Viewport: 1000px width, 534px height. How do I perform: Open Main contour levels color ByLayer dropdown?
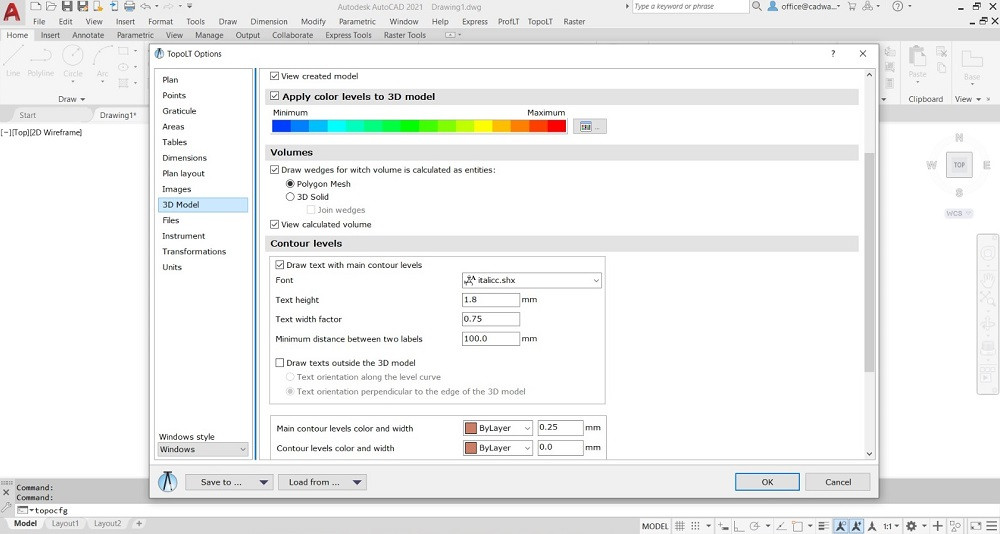click(498, 428)
